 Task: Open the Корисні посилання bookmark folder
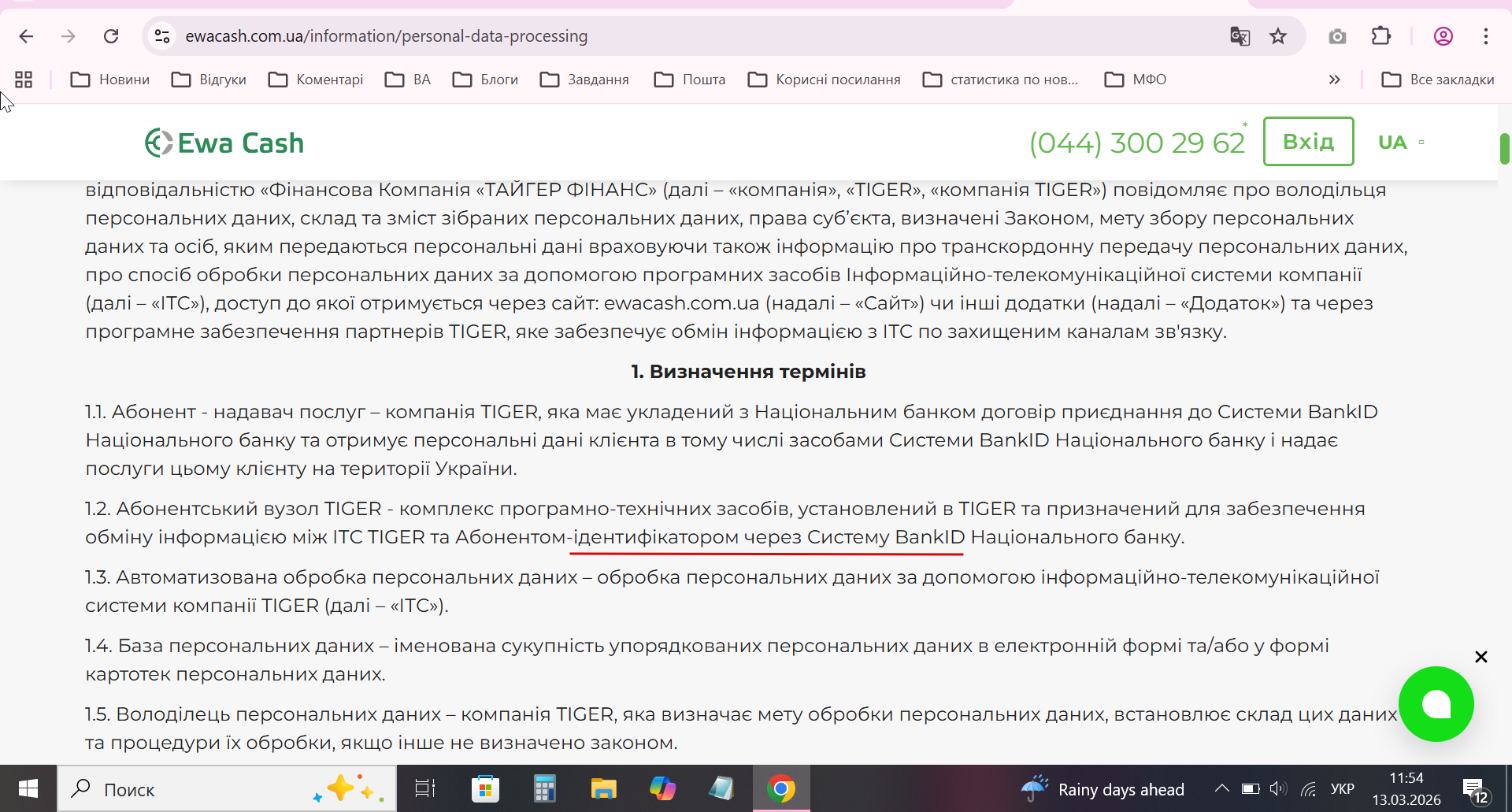(x=824, y=80)
